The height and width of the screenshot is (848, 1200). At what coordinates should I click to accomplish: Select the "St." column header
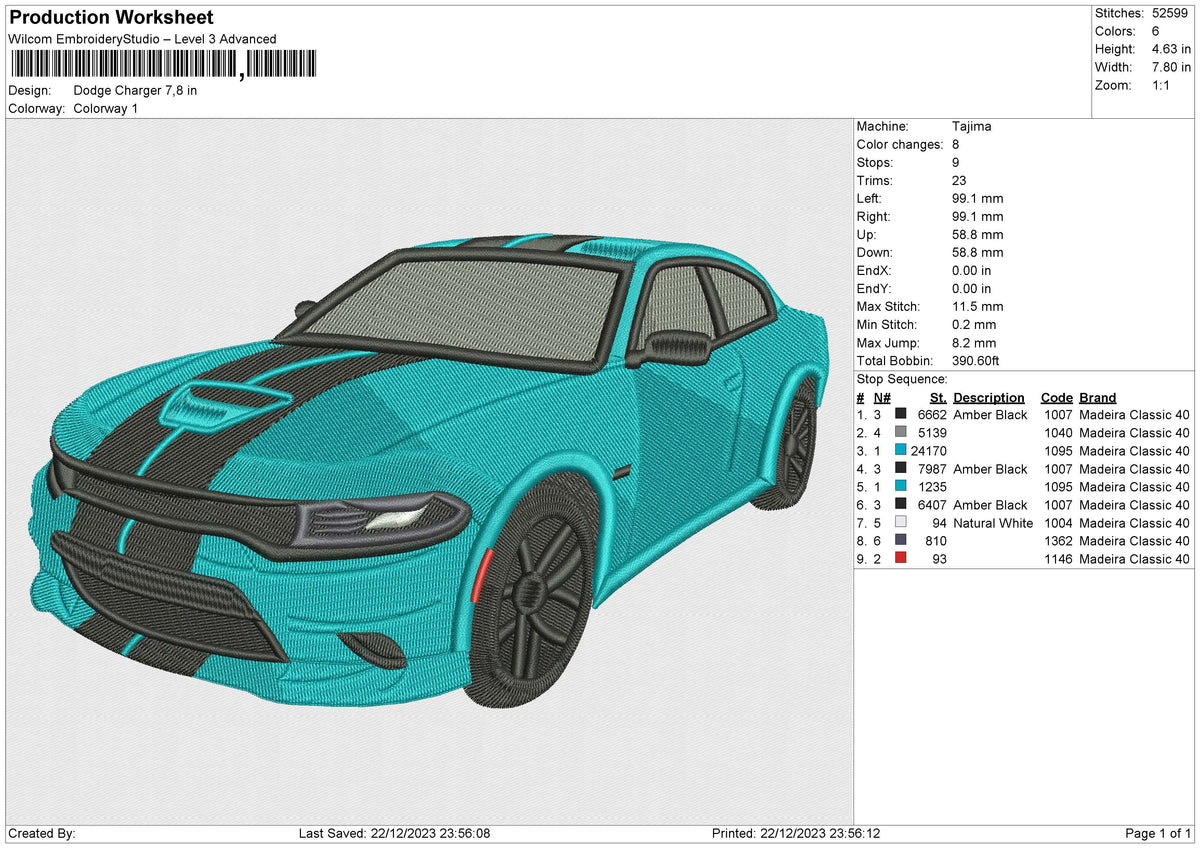[x=938, y=398]
